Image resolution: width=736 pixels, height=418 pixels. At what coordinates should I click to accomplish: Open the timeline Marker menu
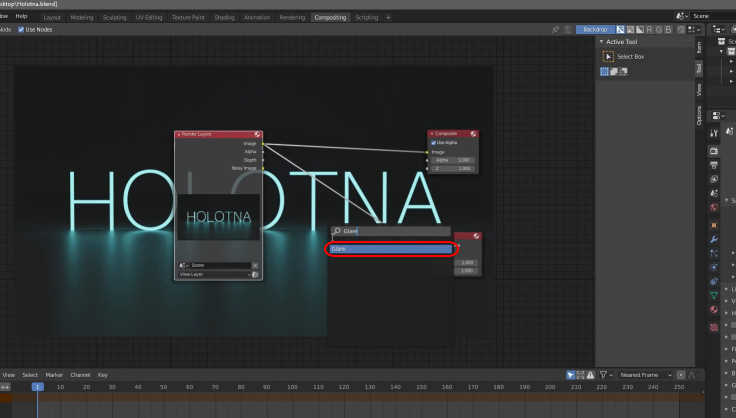pyautogui.click(x=54, y=375)
